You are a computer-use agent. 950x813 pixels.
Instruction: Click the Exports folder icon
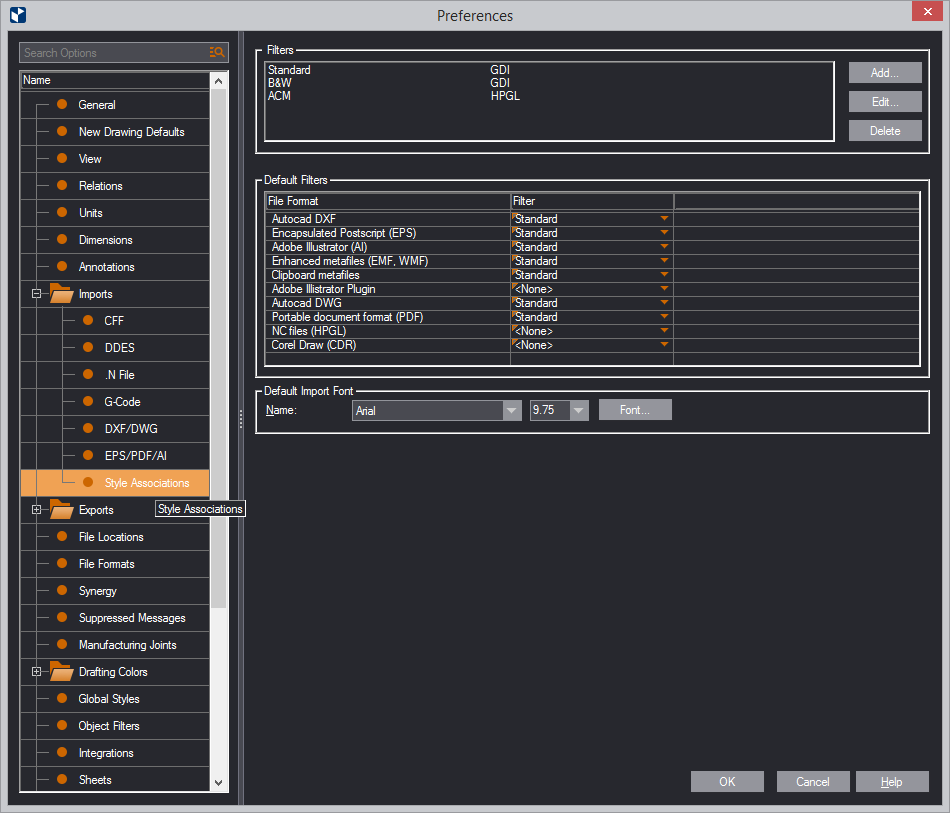click(x=61, y=509)
